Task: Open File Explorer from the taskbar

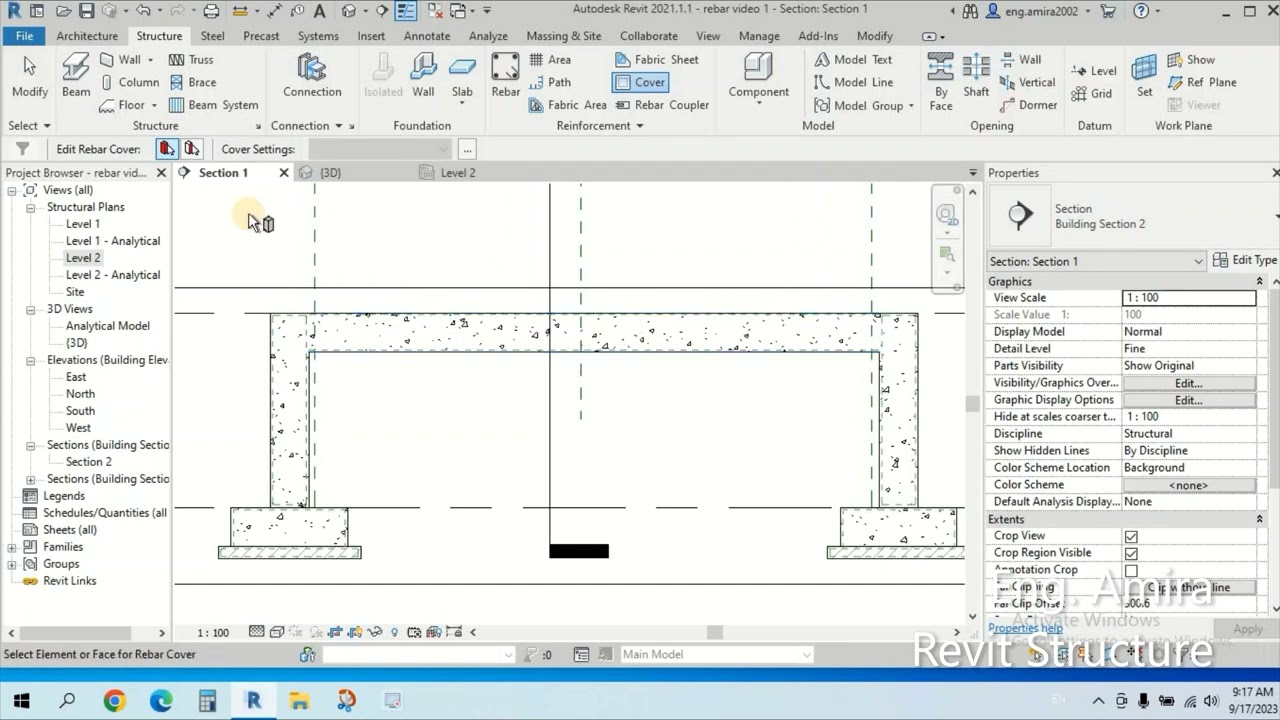Action: (299, 701)
